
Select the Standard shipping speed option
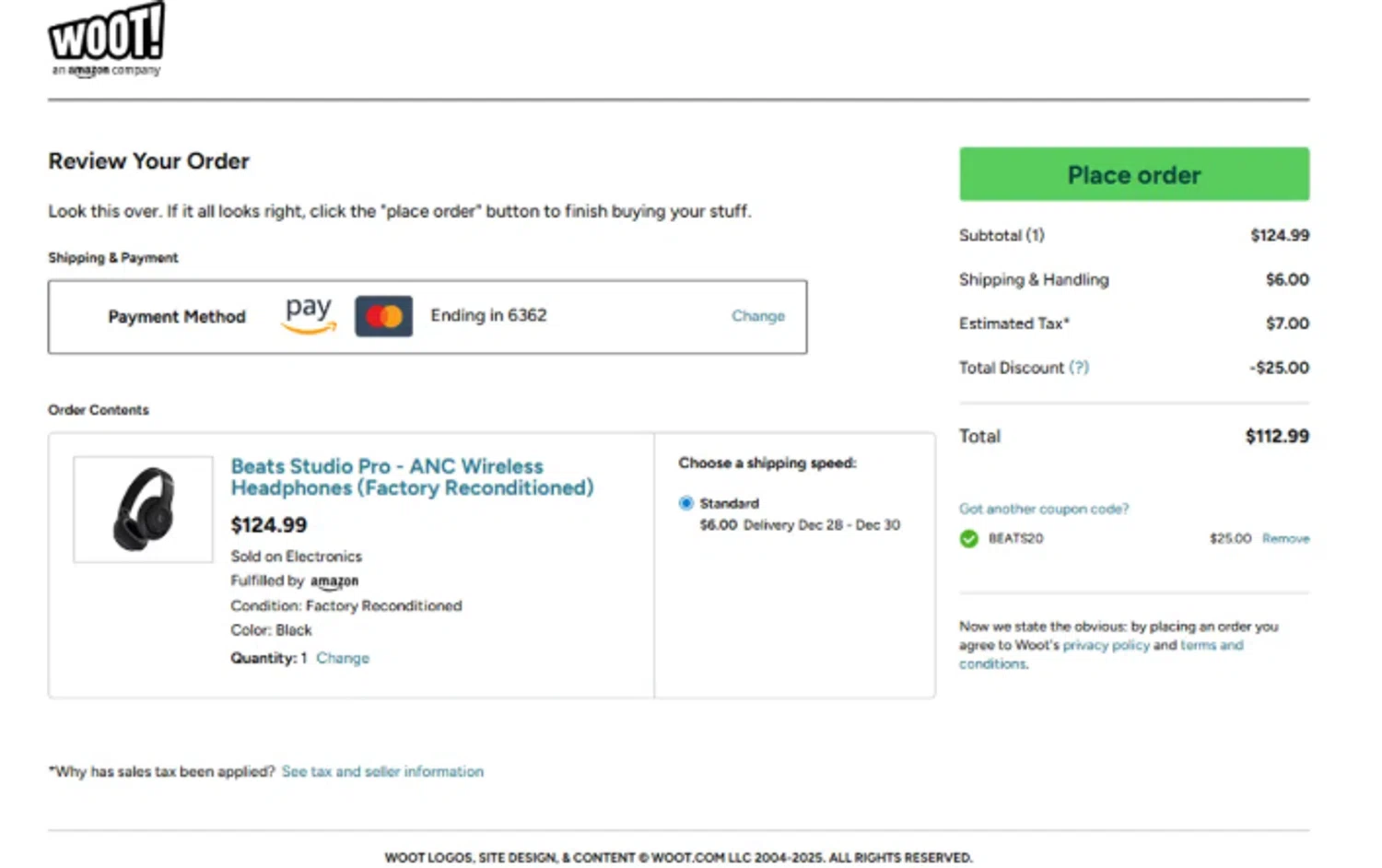coord(686,503)
